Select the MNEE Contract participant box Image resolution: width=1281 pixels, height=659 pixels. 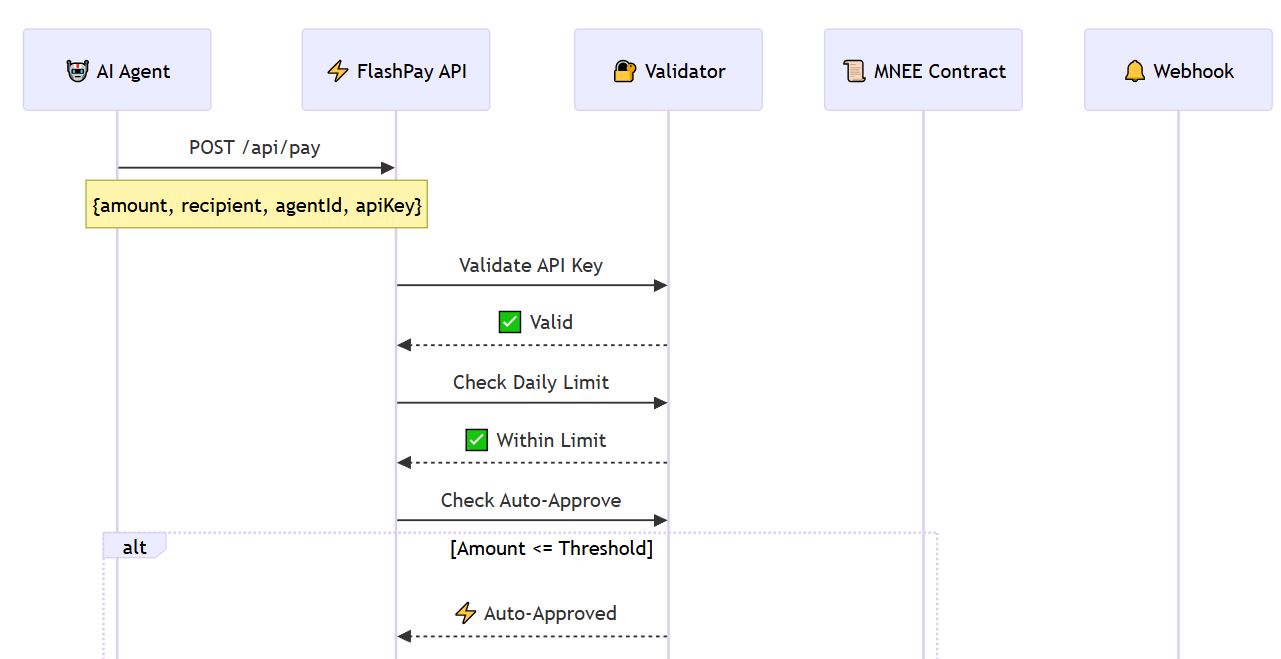(923, 69)
